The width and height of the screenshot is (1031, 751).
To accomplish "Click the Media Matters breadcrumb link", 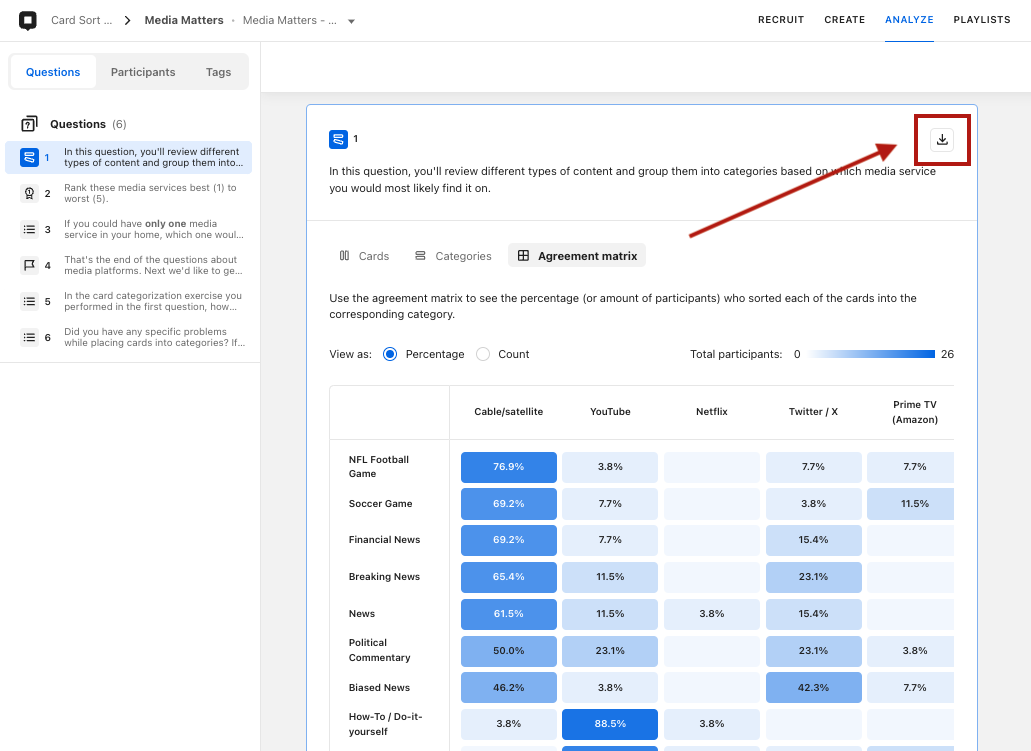I will point(184,20).
